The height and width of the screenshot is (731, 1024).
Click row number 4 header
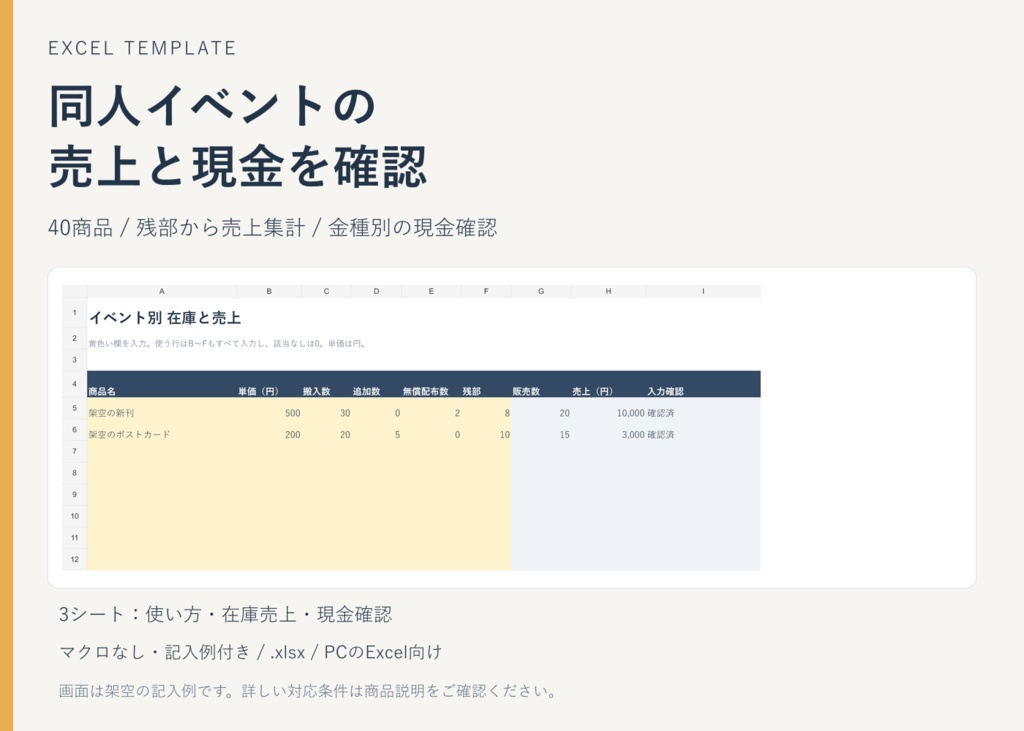74,384
